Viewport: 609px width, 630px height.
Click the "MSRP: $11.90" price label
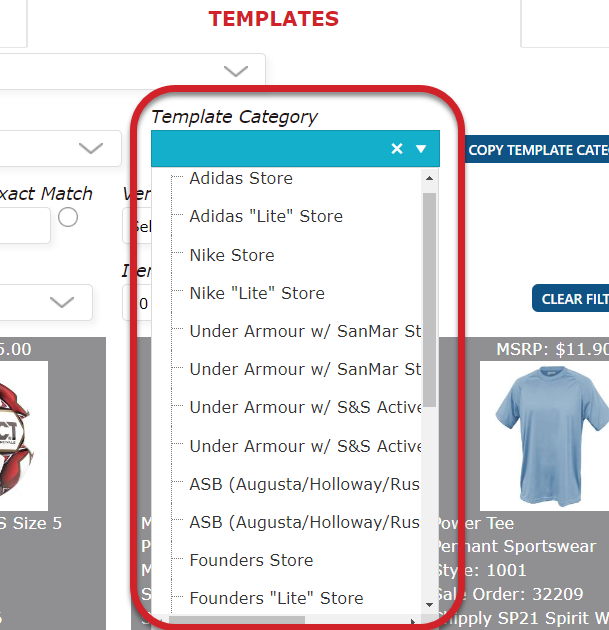(552, 349)
